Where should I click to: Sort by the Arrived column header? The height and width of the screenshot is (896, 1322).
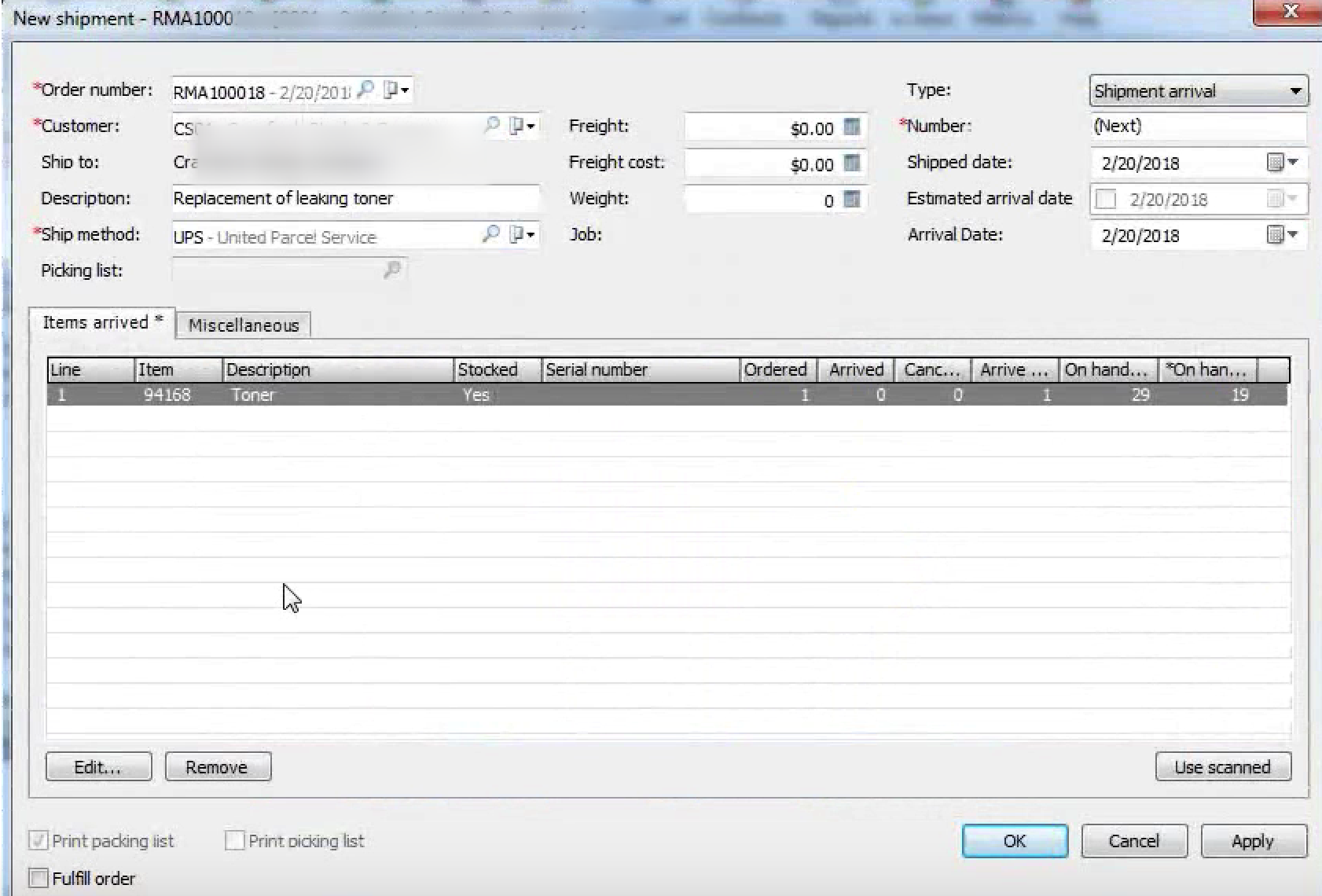click(856, 370)
